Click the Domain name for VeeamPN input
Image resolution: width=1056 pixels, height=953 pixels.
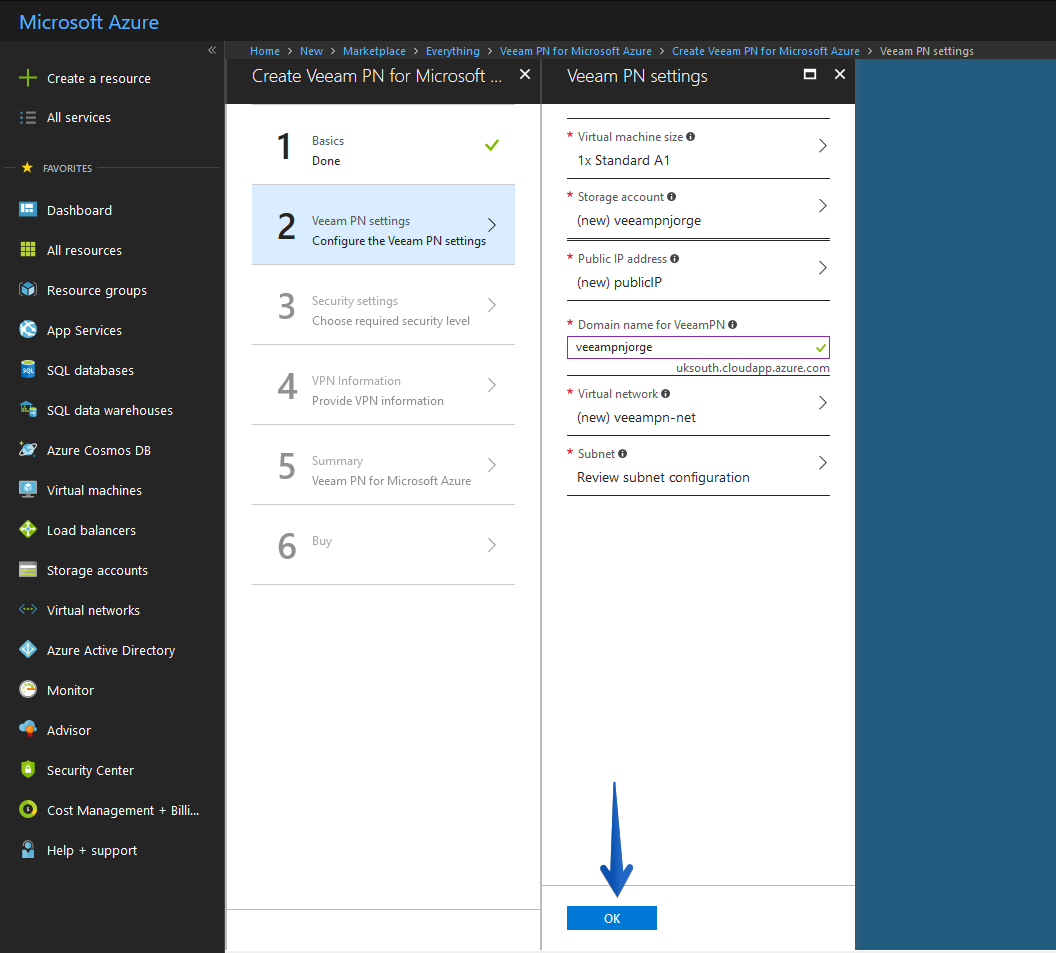pos(698,348)
